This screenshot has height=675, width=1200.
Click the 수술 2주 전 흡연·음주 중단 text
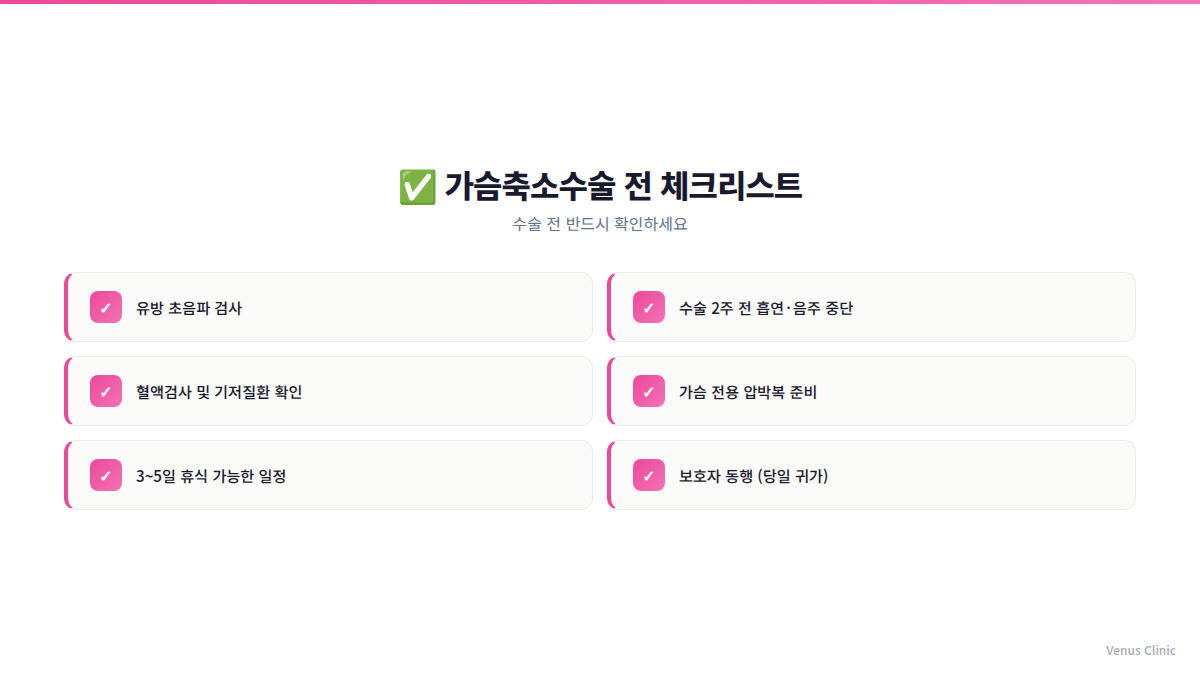click(765, 308)
